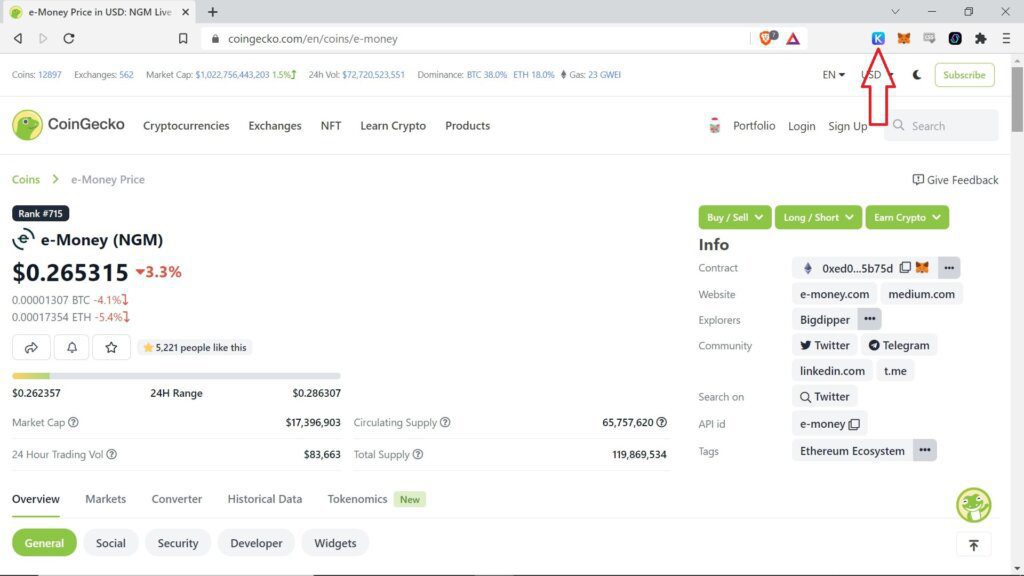Go back to the previous page
The width and height of the screenshot is (1024, 576).
pos(18,39)
